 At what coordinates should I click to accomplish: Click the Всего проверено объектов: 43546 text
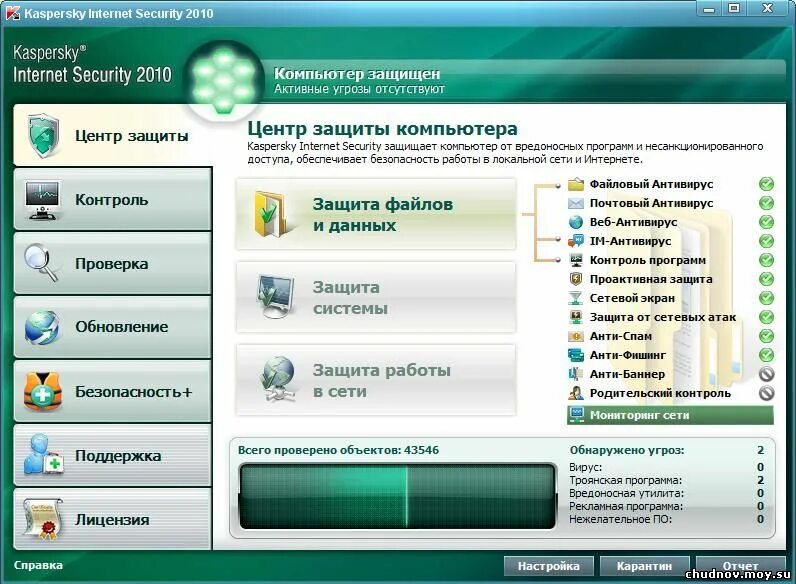pyautogui.click(x=339, y=450)
